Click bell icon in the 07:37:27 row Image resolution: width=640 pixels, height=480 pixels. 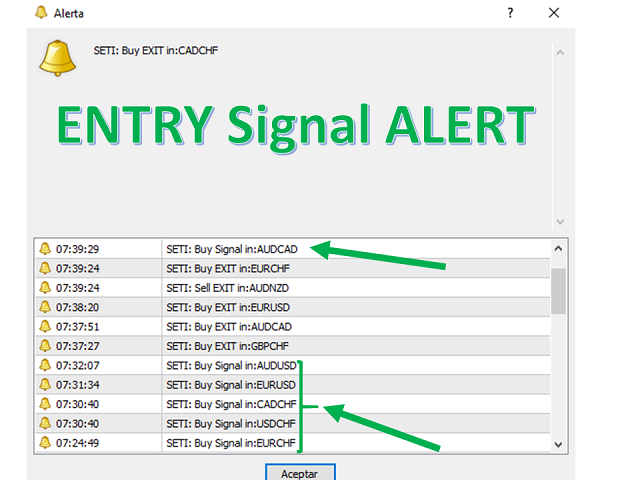tap(45, 346)
